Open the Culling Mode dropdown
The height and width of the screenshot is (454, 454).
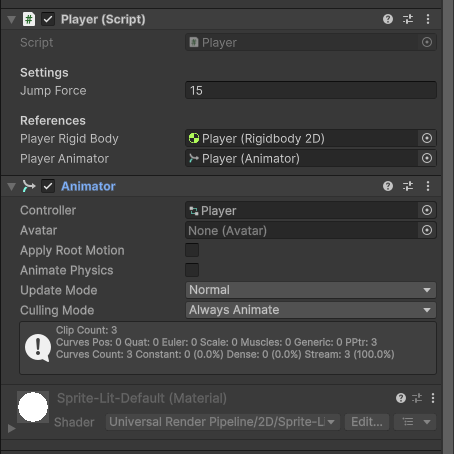point(311,310)
